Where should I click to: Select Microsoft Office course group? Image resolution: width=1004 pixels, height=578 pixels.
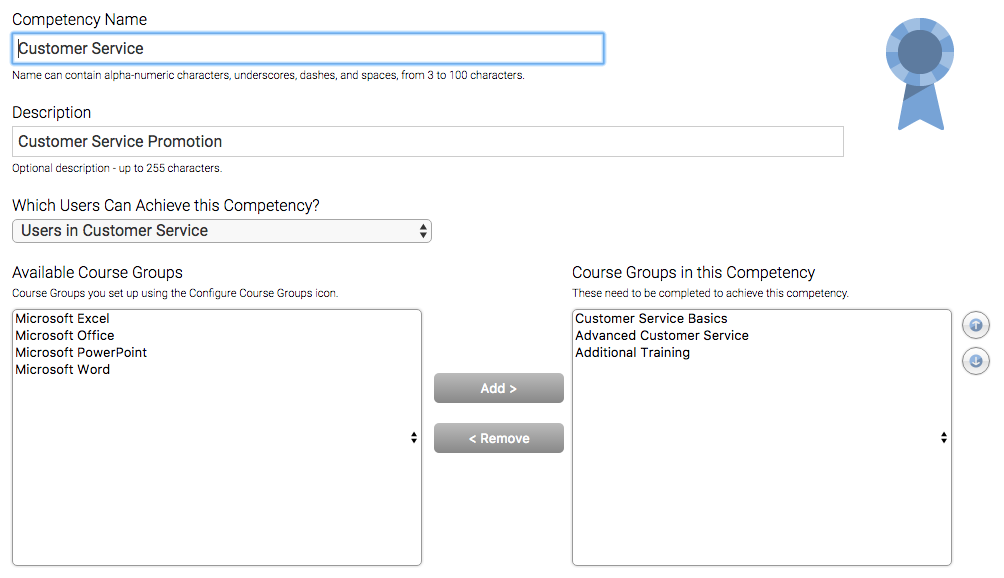coord(65,335)
